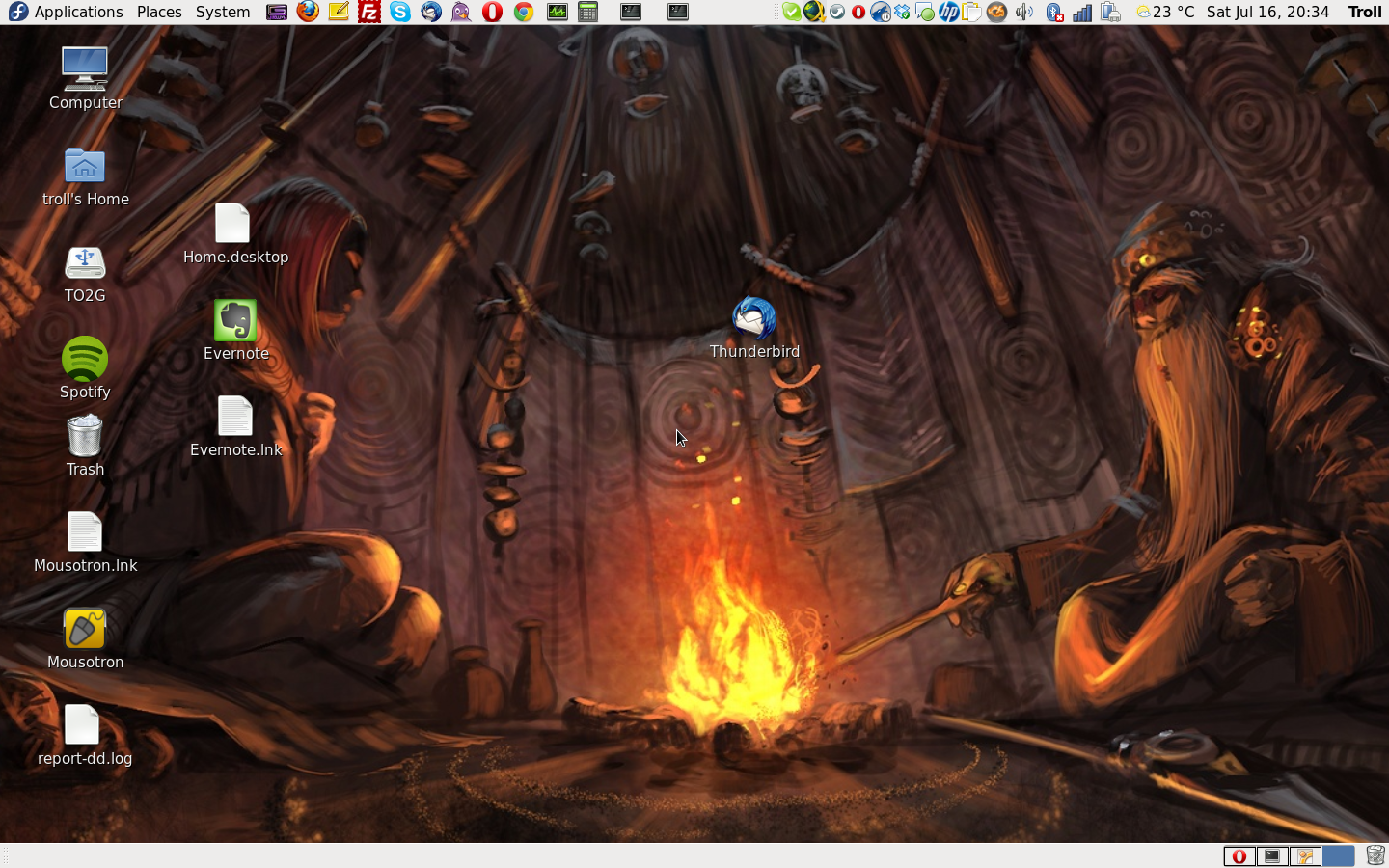
Task: Open the volume control speaker icon
Action: (x=1023, y=12)
